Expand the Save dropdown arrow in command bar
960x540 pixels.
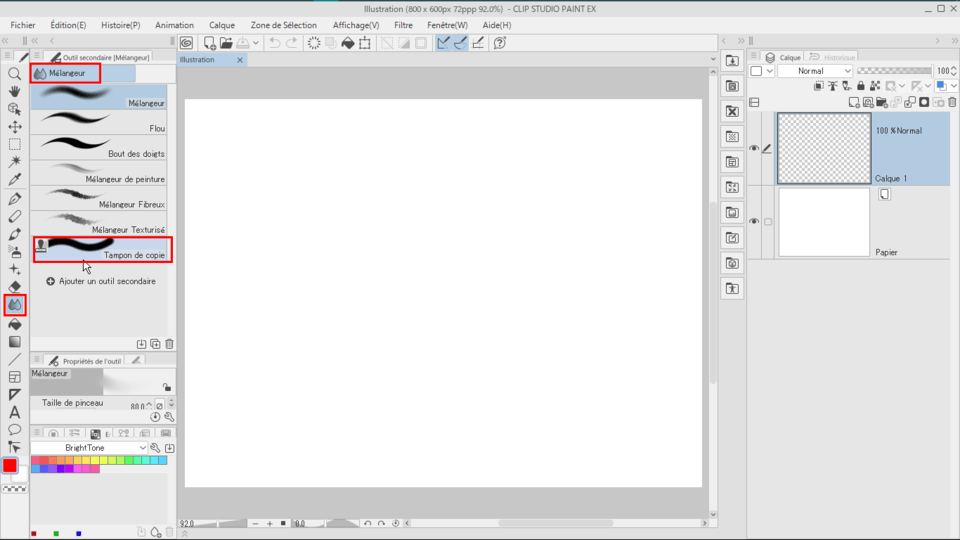click(256, 43)
